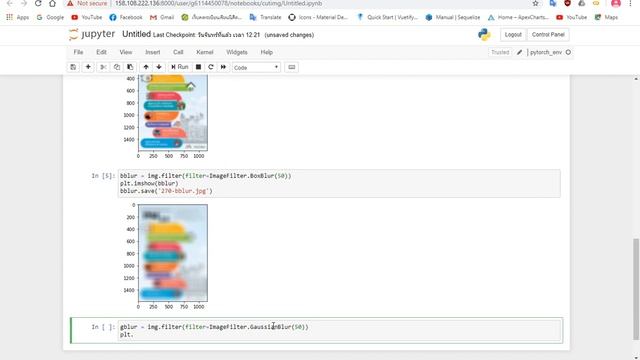Open command palette keyboard icon

[291, 67]
